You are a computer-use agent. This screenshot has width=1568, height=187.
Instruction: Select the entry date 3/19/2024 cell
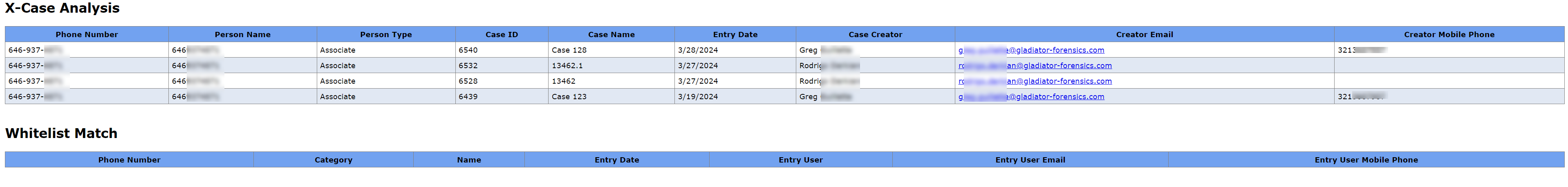click(x=698, y=96)
